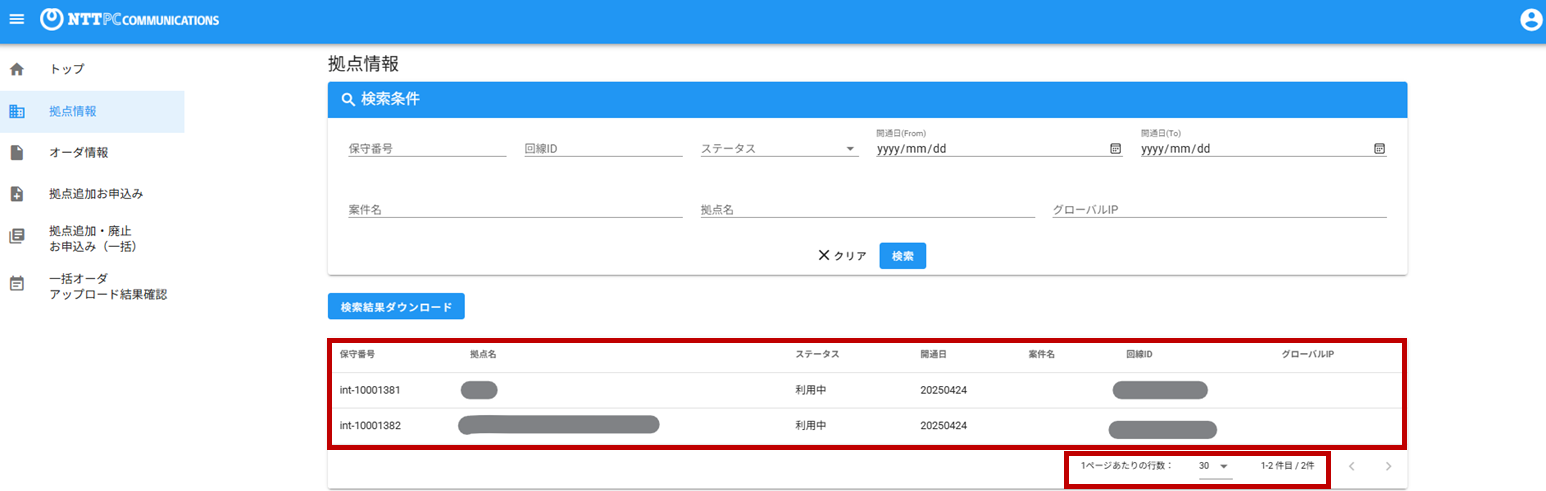Click the 開通日(To) date field
This screenshot has height=491, width=1546.
click(1263, 149)
